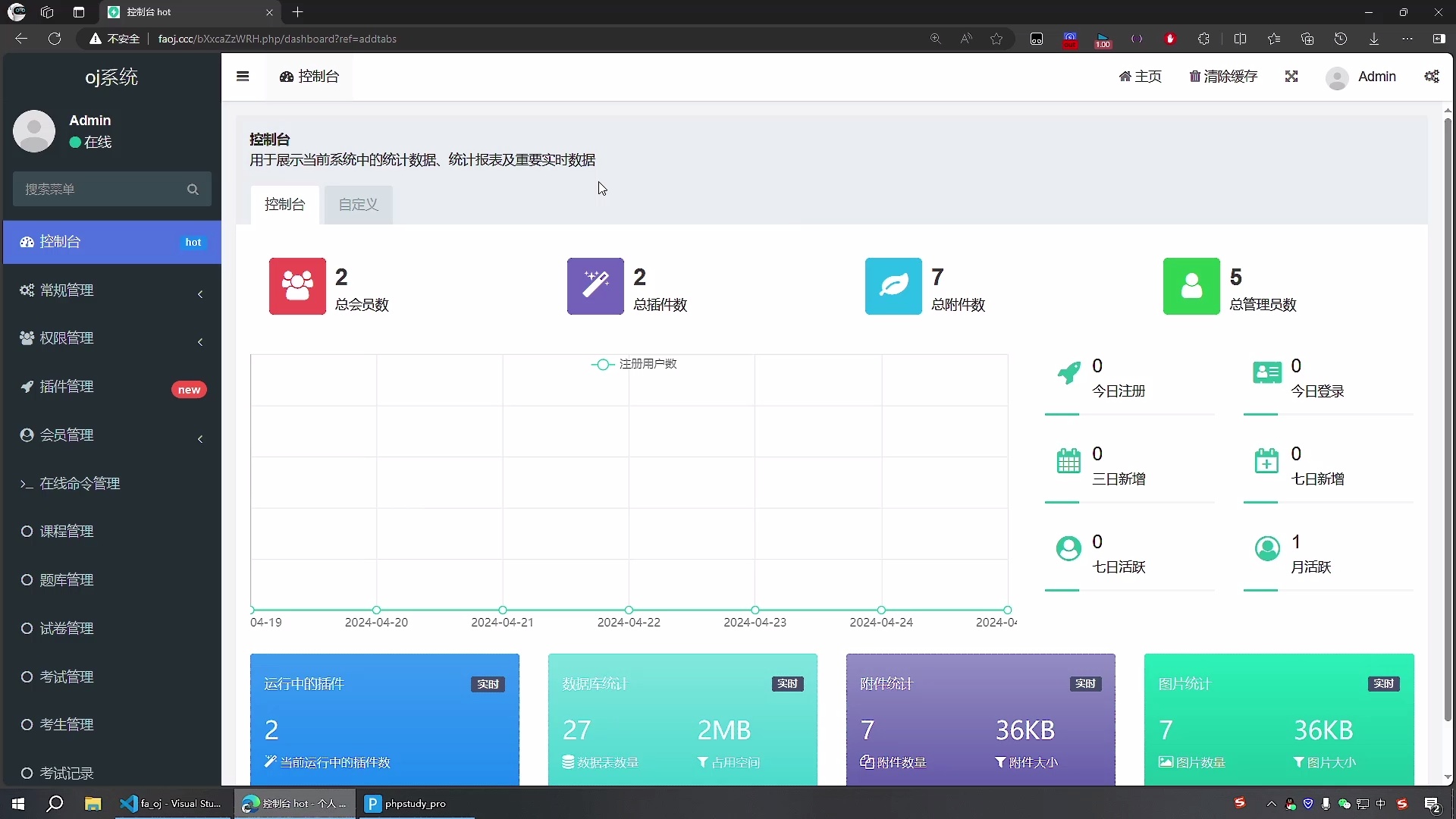Click the rocket icon for today's registrations

click(1068, 372)
